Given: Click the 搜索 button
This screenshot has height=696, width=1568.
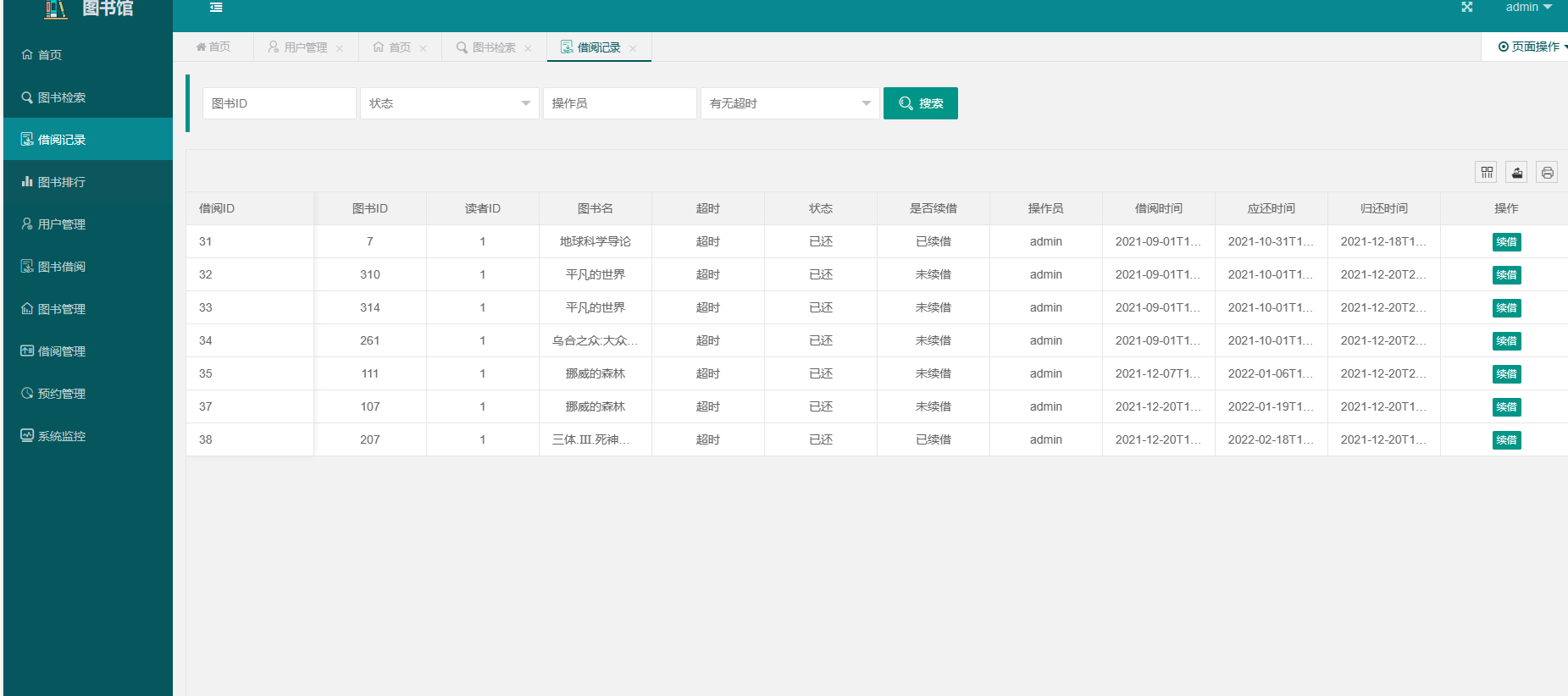Looking at the screenshot, I should pyautogui.click(x=921, y=103).
